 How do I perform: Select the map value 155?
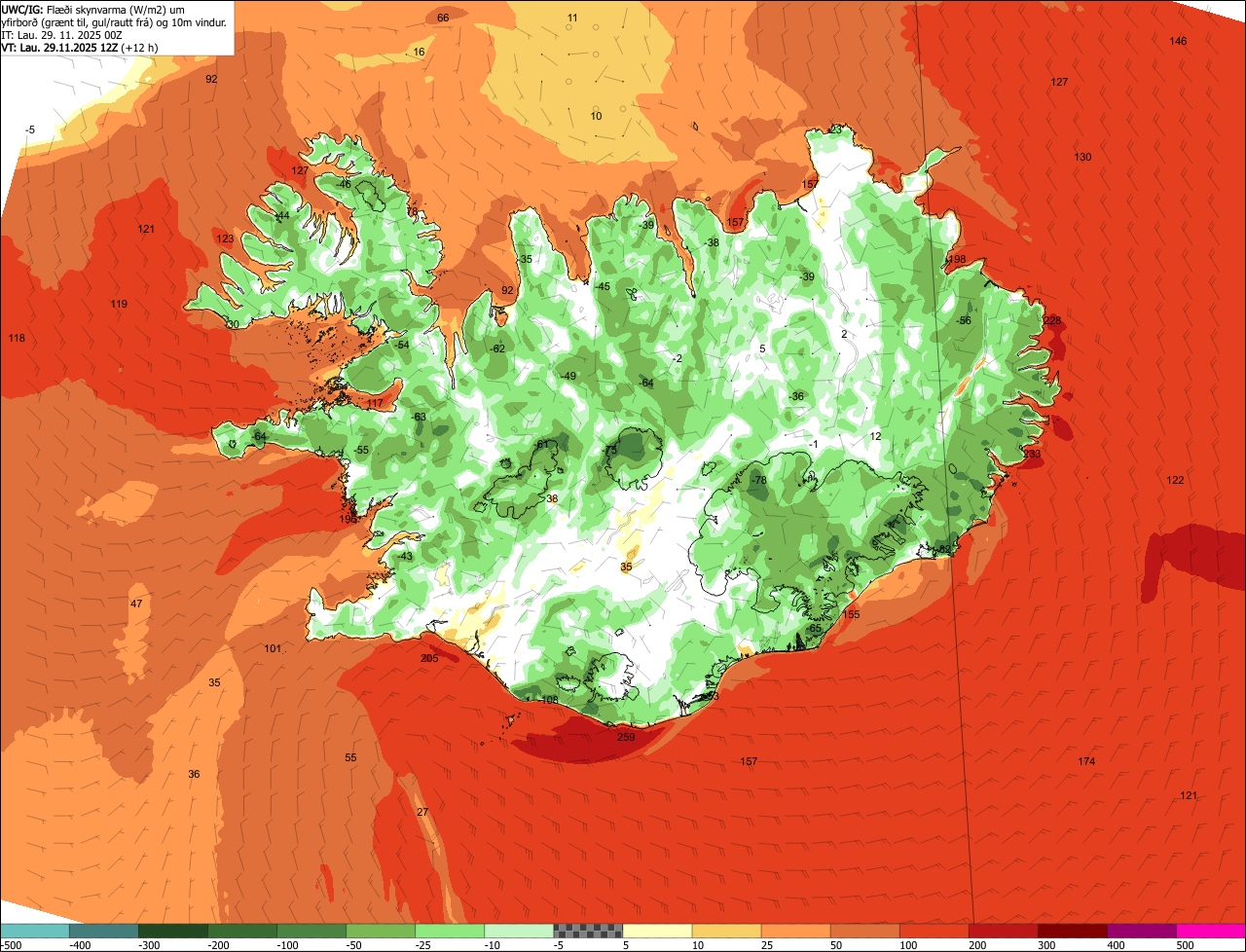click(x=851, y=614)
